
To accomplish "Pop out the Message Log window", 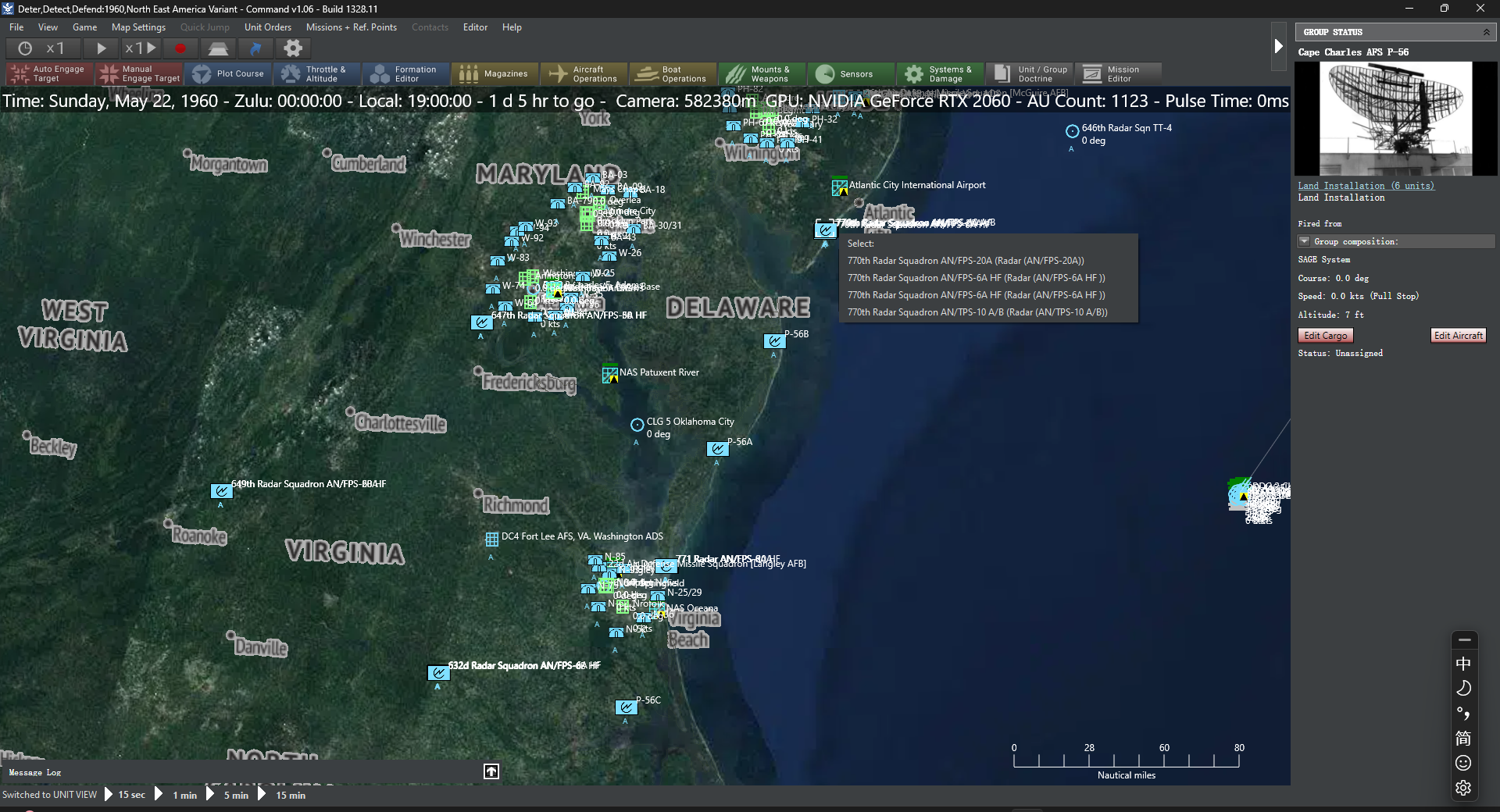I will coord(491,771).
